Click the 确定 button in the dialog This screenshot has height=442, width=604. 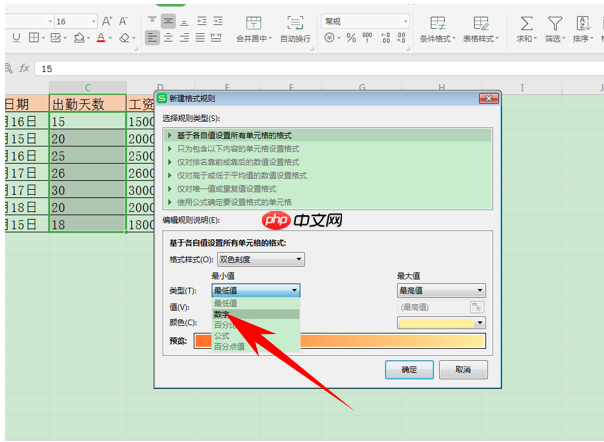point(409,369)
